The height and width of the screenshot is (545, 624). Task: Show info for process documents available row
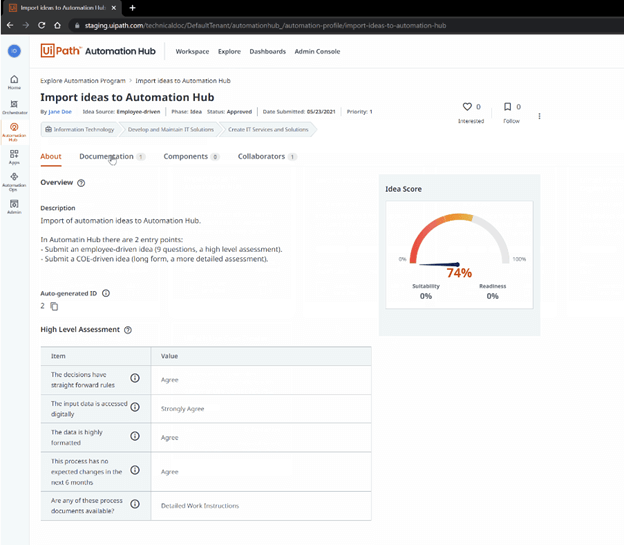pyautogui.click(x=135, y=504)
